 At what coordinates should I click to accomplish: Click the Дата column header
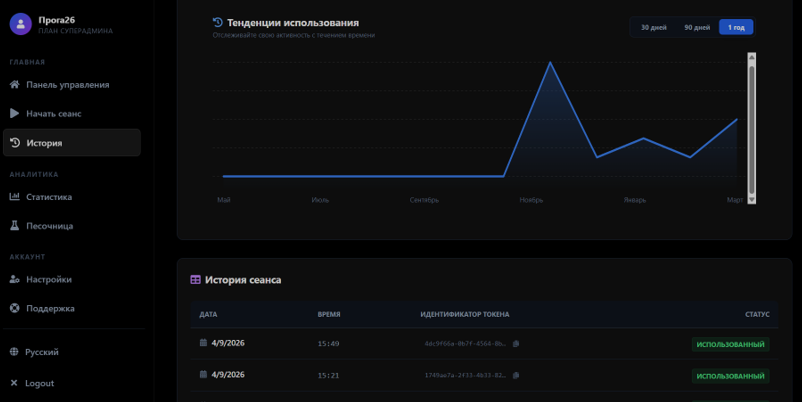click(208, 314)
